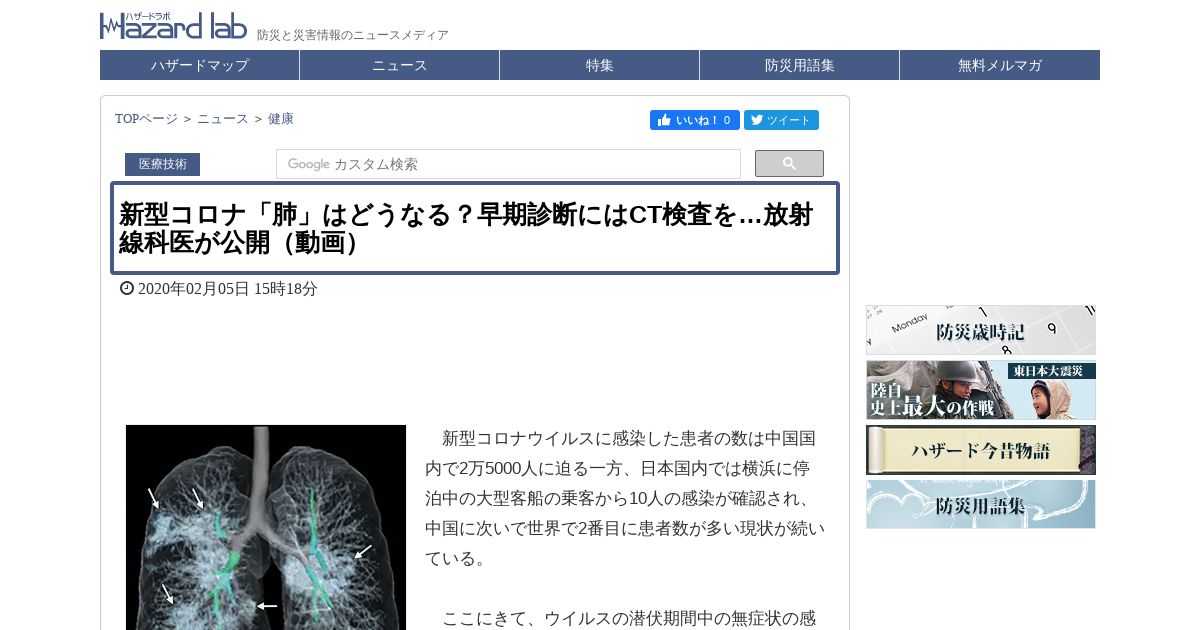Viewport: 1200px width, 630px height.
Task: Click the tagline 防災と災害情報のニュースメディア
Action: (353, 35)
